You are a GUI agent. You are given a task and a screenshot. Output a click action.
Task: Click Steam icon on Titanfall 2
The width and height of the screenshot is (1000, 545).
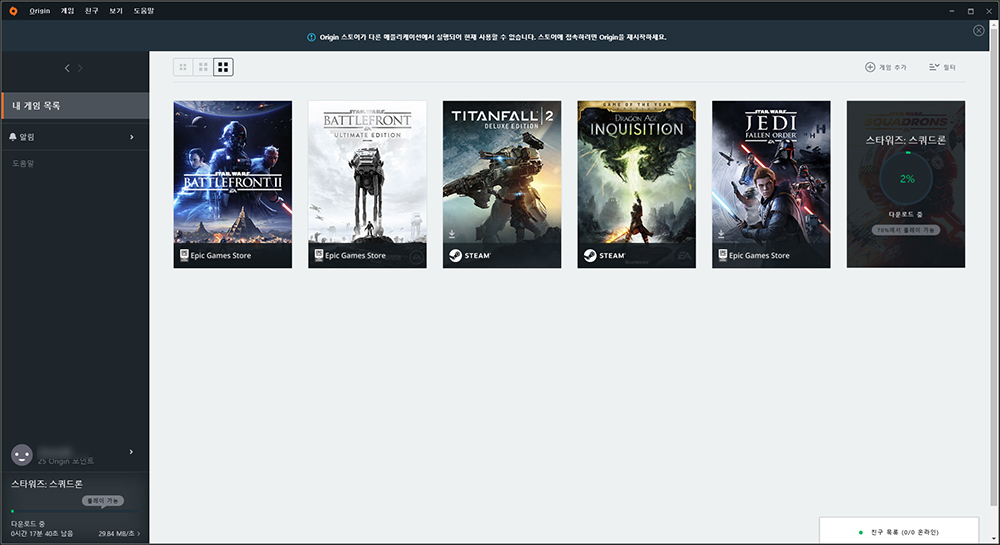click(455, 256)
